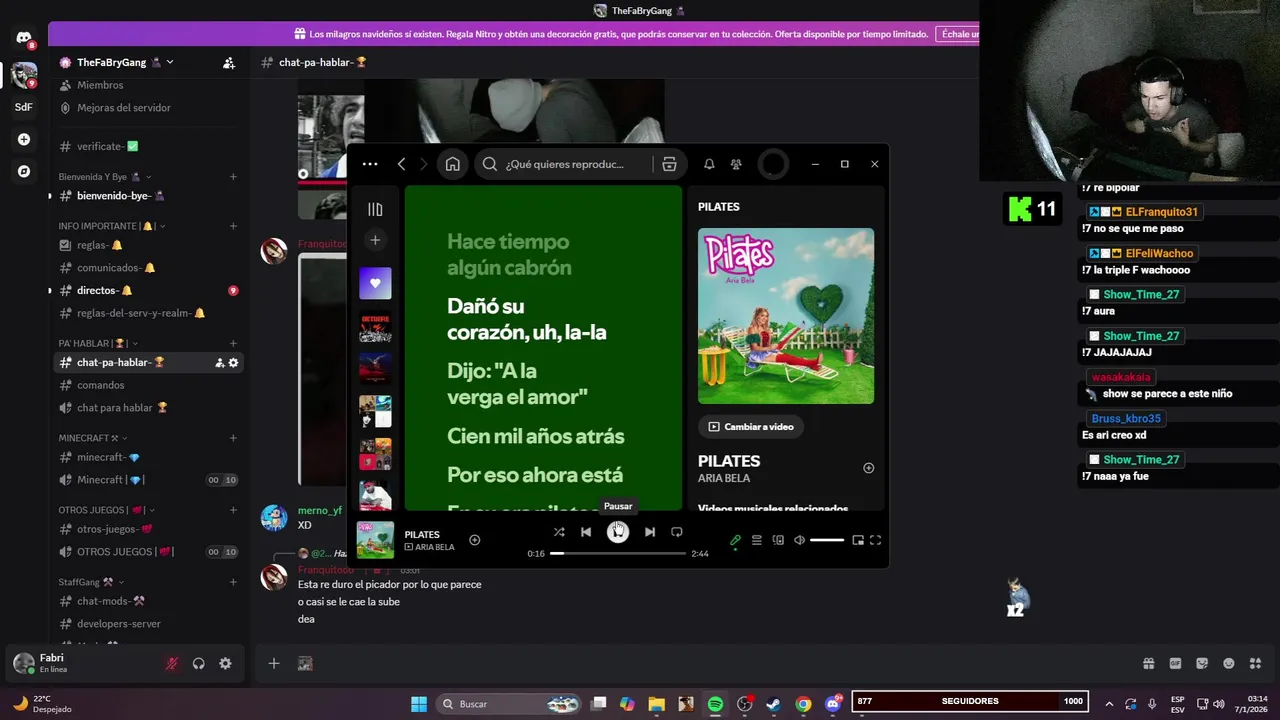Open Spotify from the Windows taskbar
1280x720 pixels.
click(x=715, y=704)
